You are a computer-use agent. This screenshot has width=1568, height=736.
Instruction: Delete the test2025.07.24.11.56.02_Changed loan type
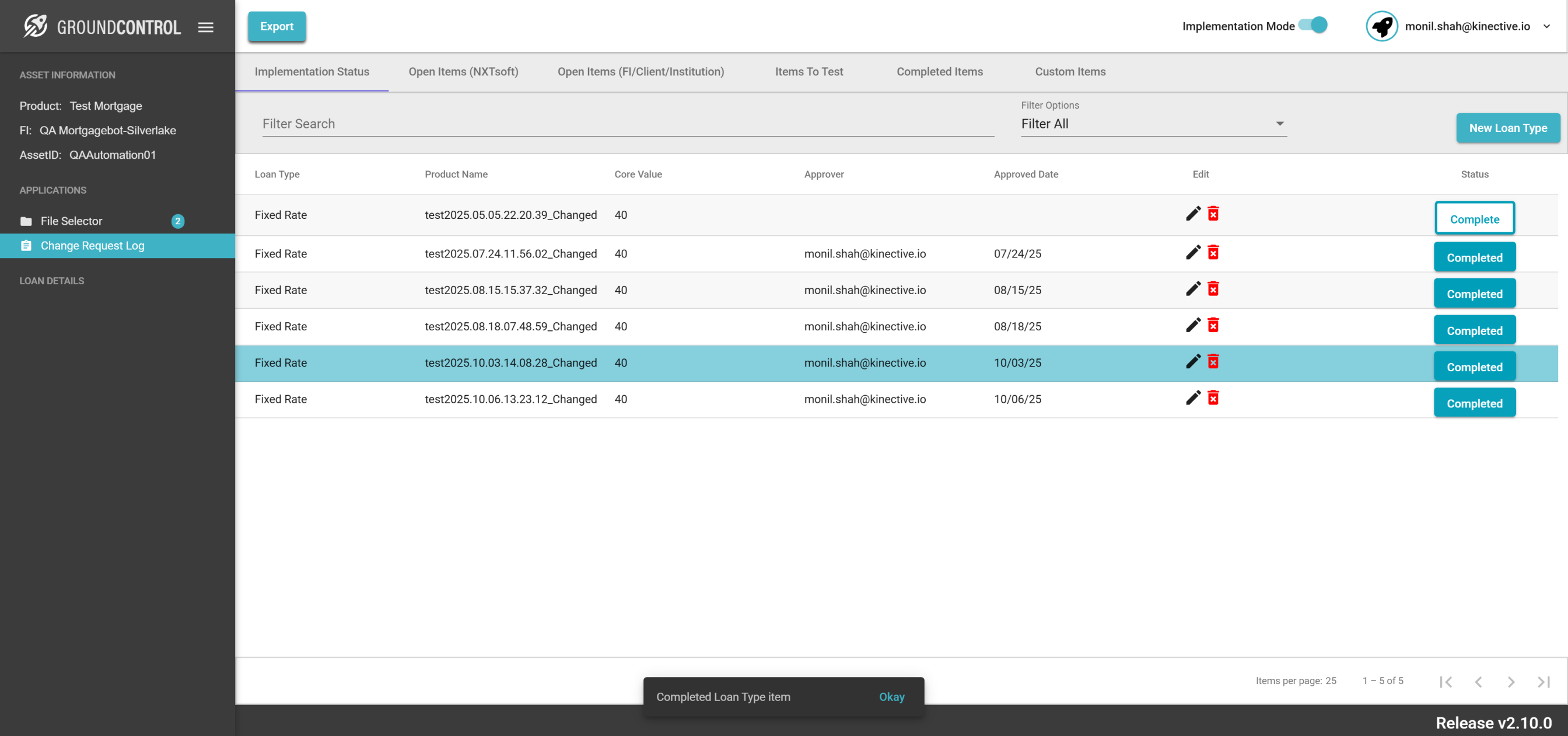[1213, 253]
